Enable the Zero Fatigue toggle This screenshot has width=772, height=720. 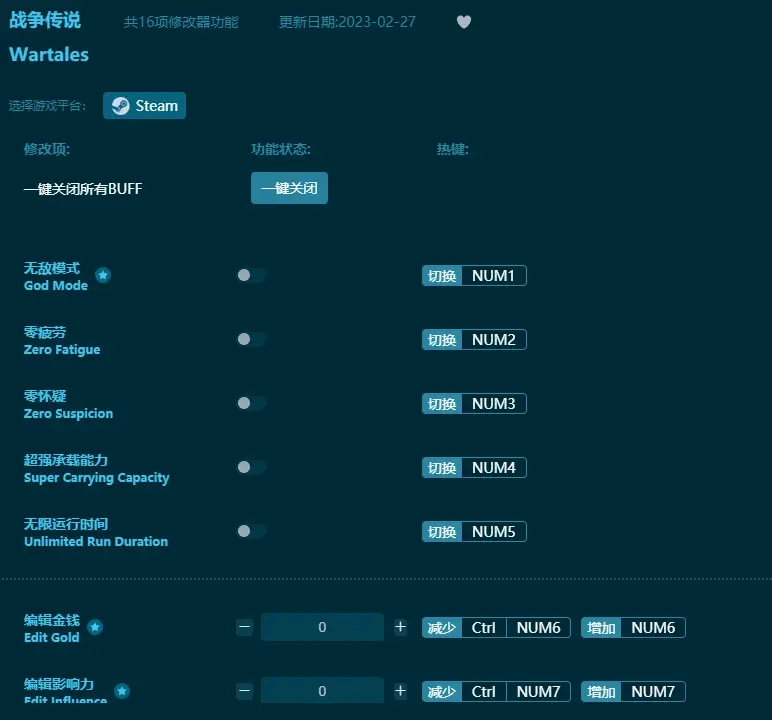251,339
